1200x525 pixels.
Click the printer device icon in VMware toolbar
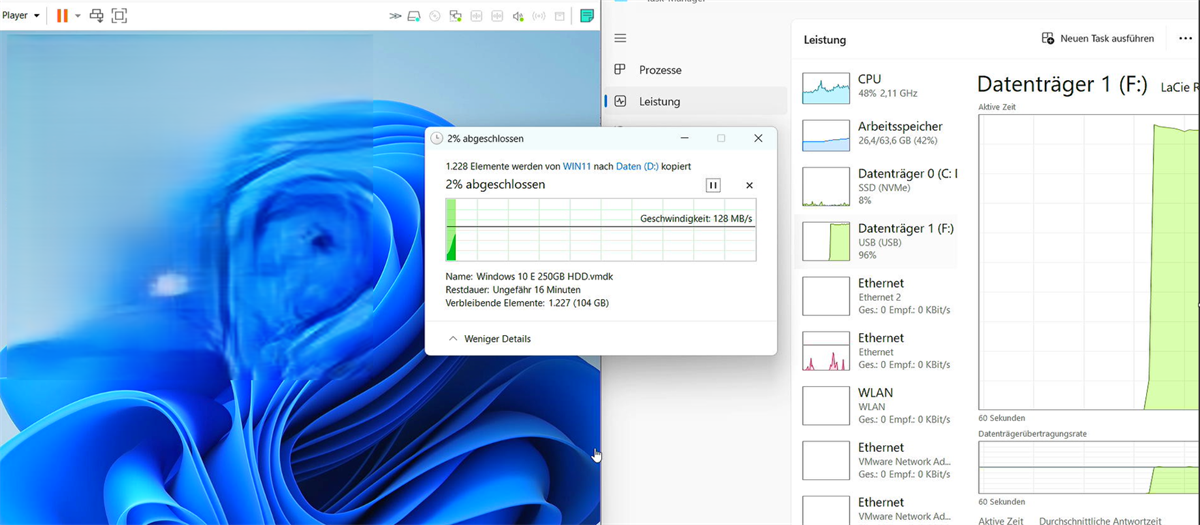point(560,16)
